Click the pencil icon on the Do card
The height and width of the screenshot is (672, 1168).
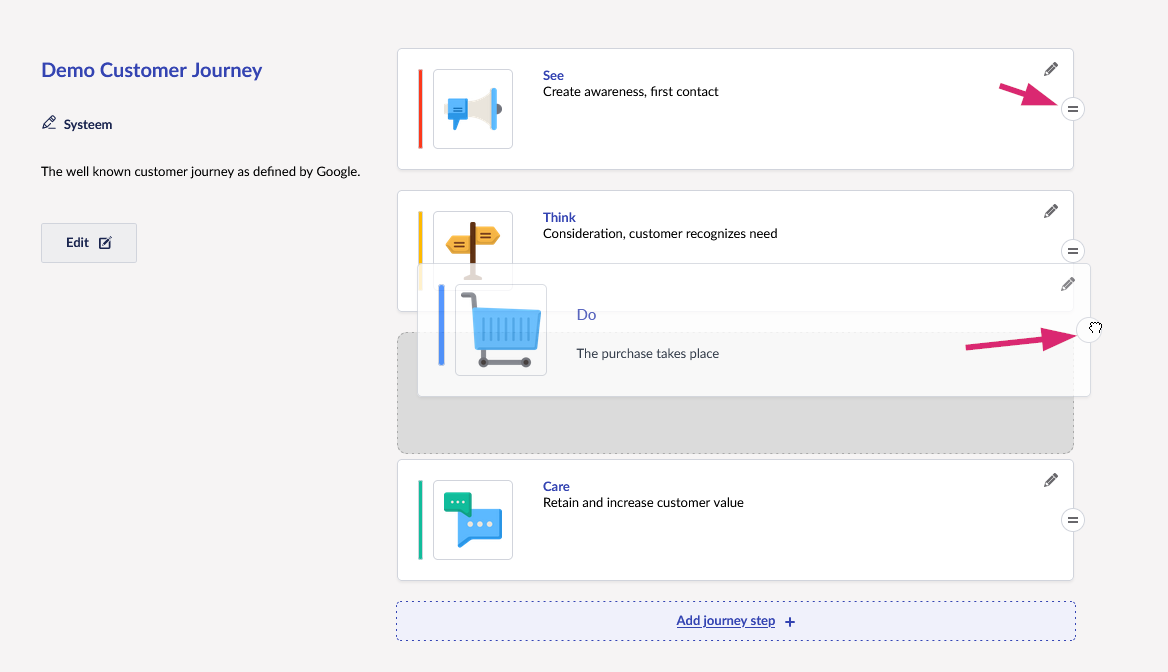[1067, 284]
